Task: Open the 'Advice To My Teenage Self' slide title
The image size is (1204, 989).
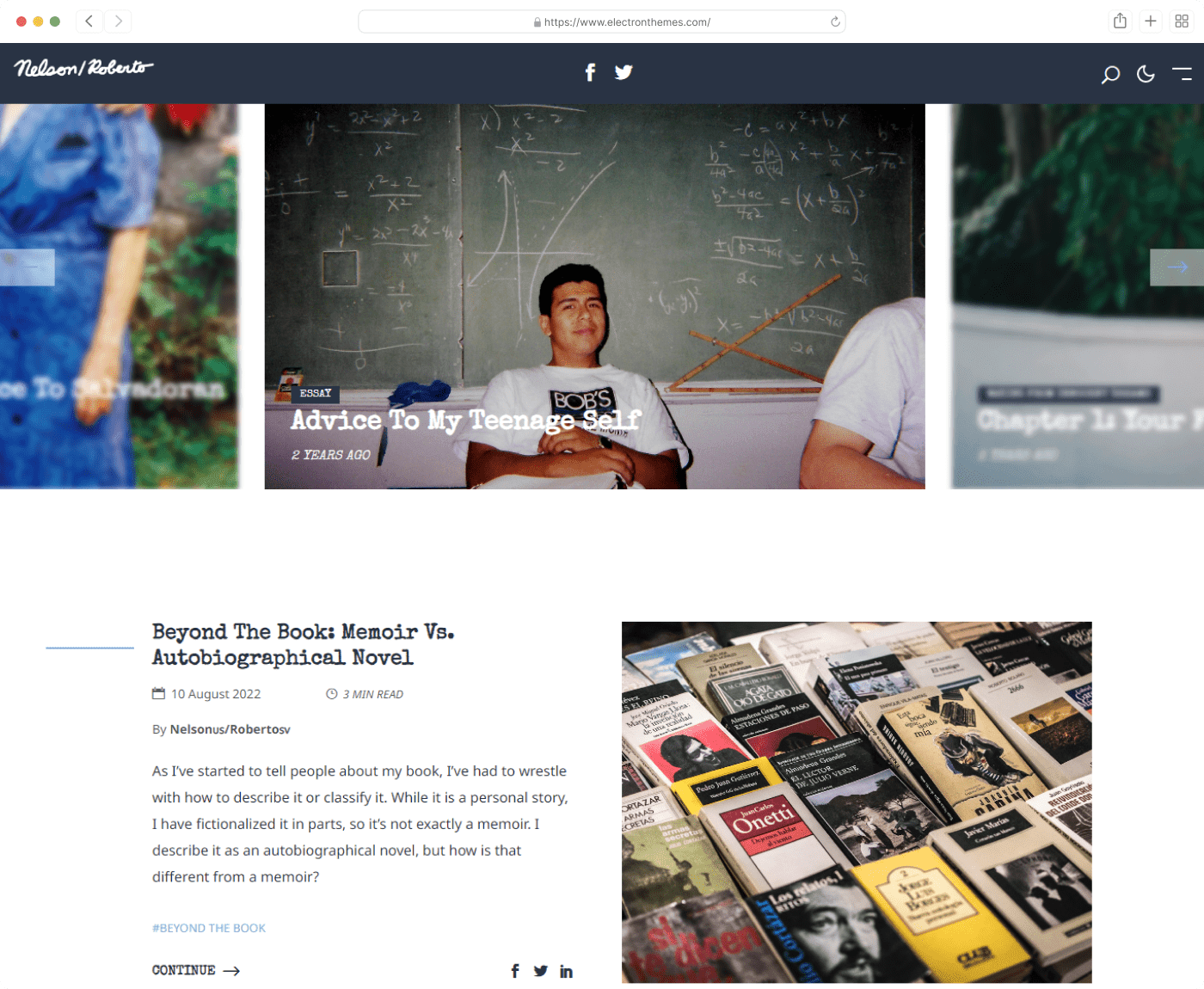Action: pyautogui.click(x=465, y=420)
